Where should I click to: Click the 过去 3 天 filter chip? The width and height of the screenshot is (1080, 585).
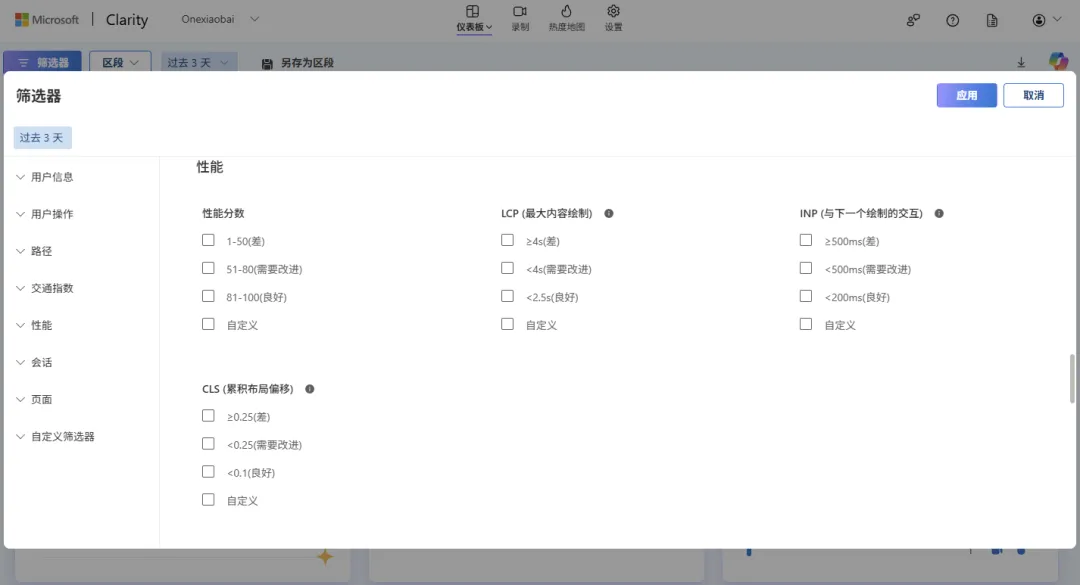[42, 138]
